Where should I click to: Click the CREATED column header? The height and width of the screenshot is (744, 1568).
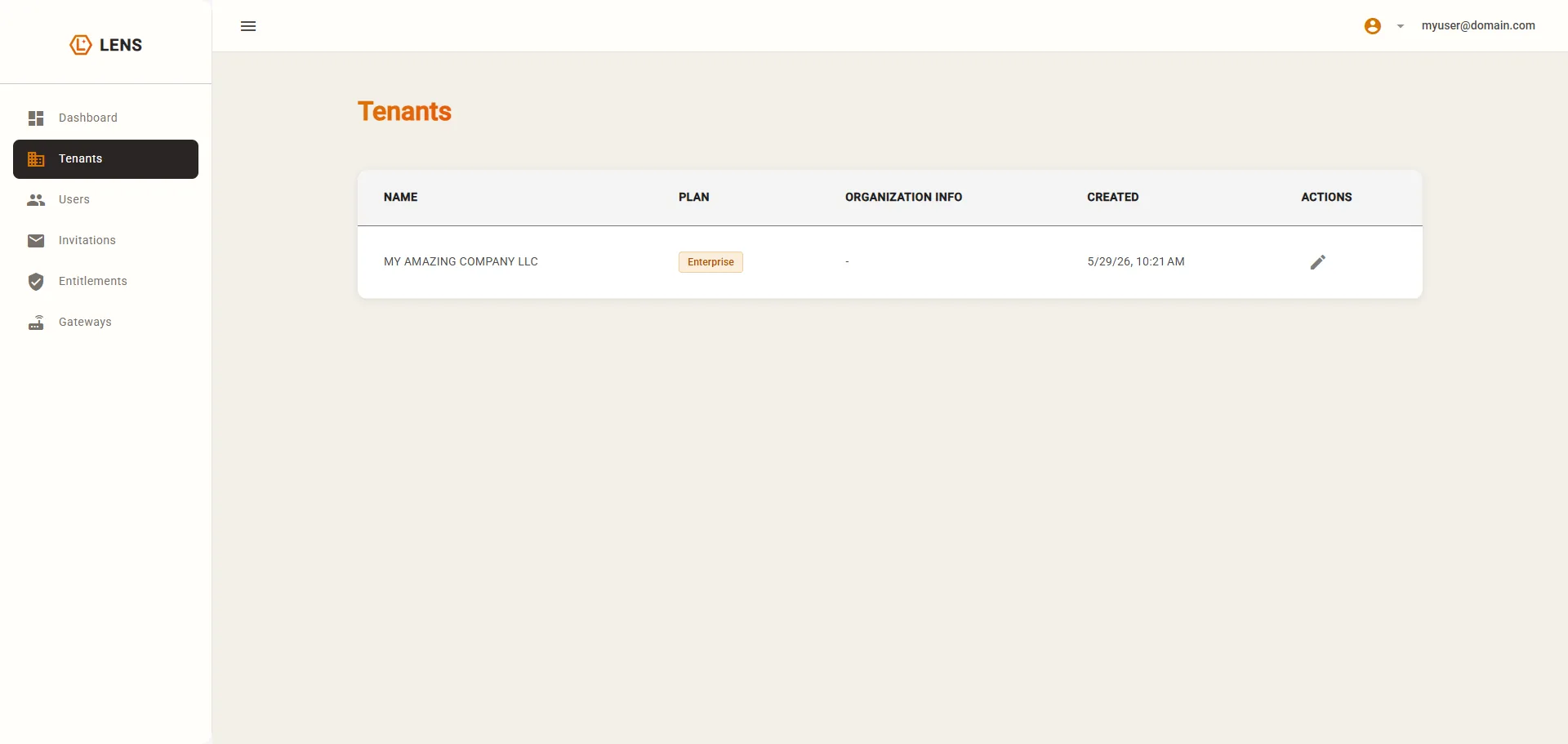pos(1113,197)
